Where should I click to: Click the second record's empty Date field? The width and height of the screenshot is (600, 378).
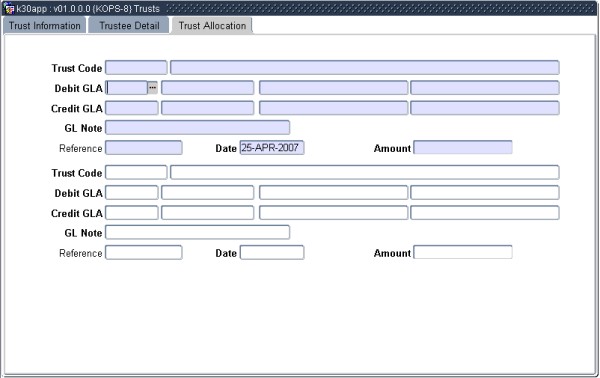click(272, 253)
